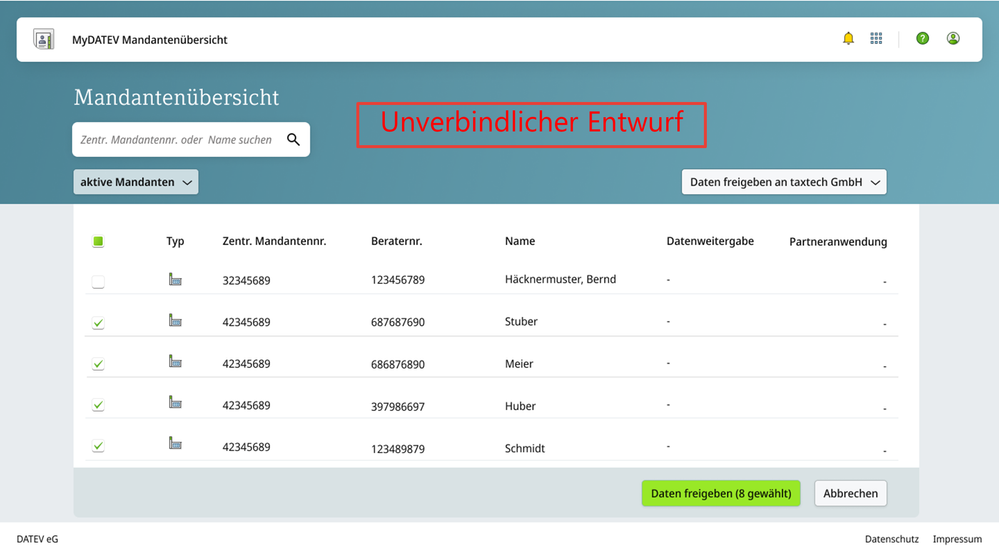
Task: Click Daten freigeben (8 gewählt) button
Action: (721, 493)
